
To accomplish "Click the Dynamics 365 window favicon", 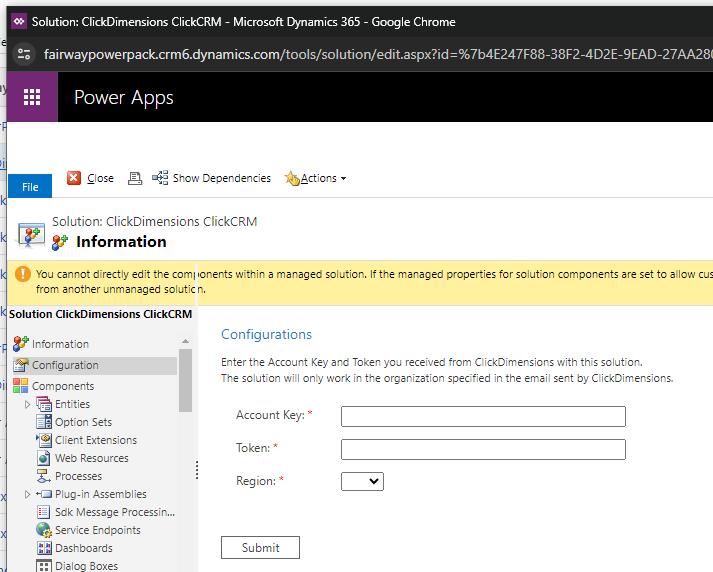I will [19, 21].
